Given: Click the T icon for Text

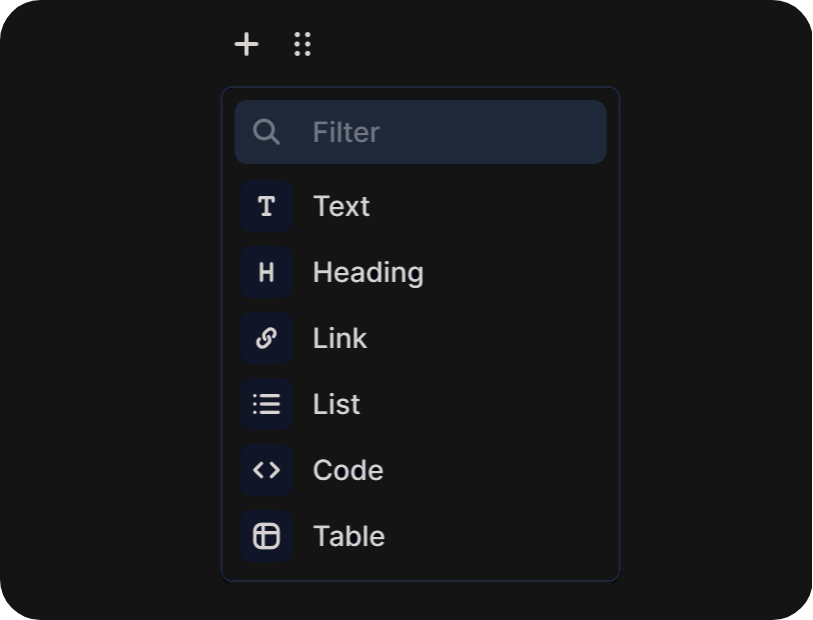Looking at the screenshot, I should [266, 206].
